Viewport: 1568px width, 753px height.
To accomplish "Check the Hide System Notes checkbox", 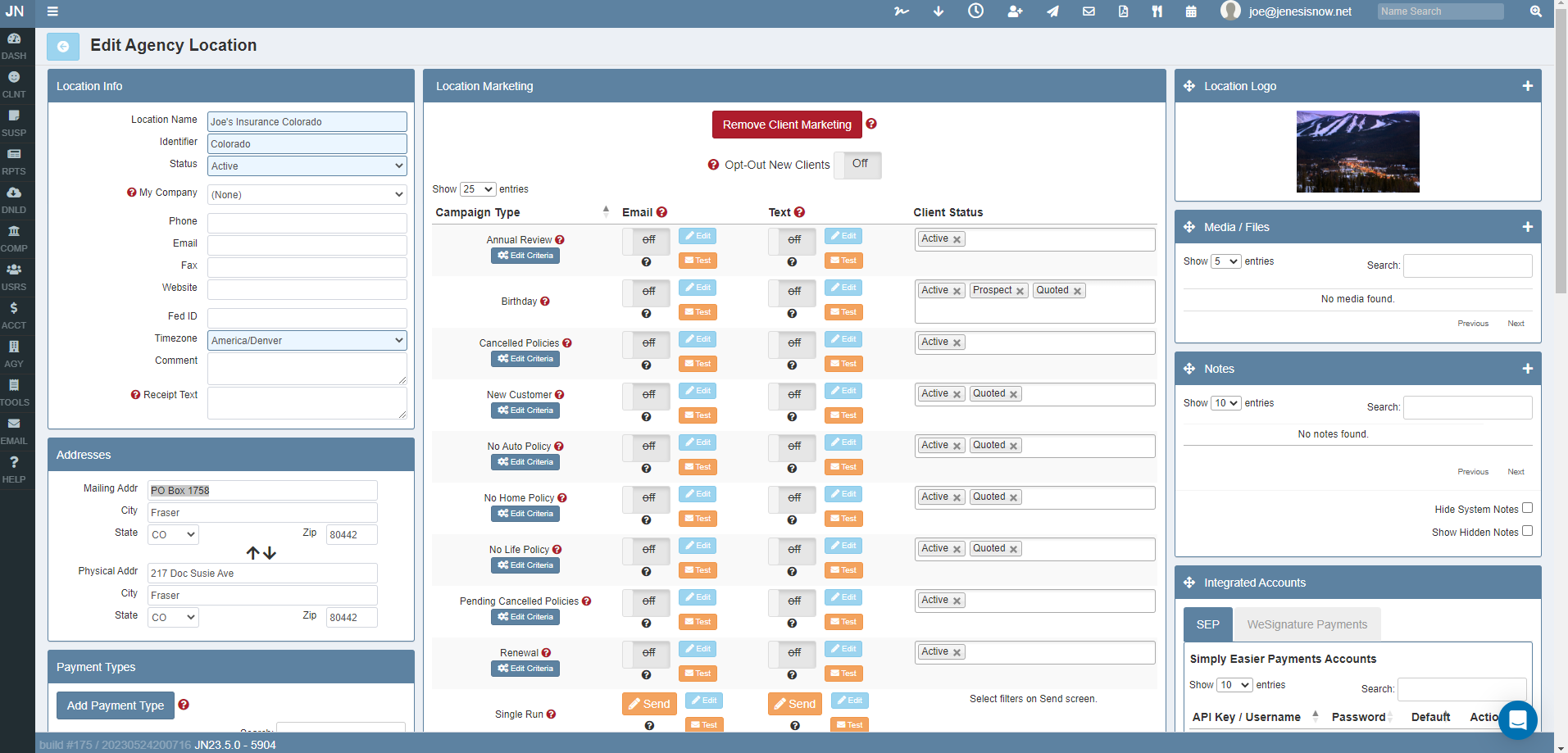I will tap(1527, 508).
